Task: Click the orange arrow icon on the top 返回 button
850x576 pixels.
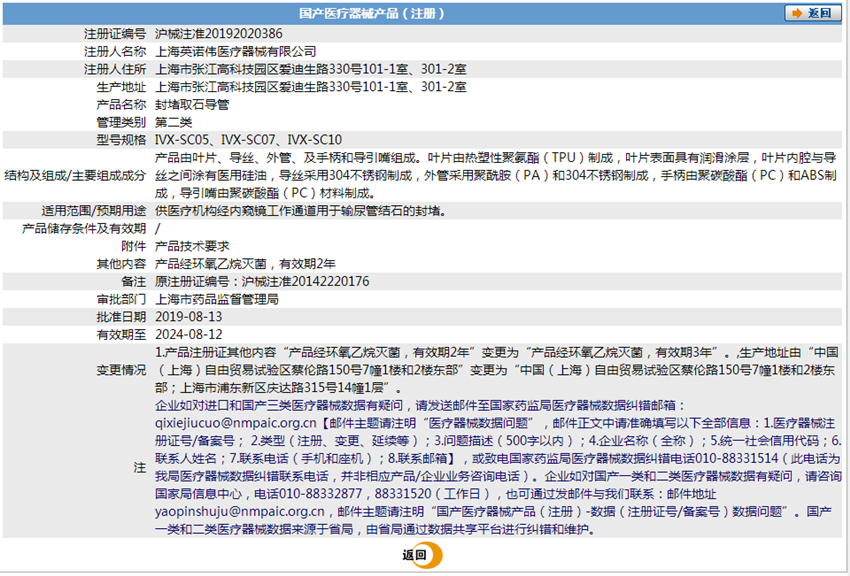Action: pos(796,13)
